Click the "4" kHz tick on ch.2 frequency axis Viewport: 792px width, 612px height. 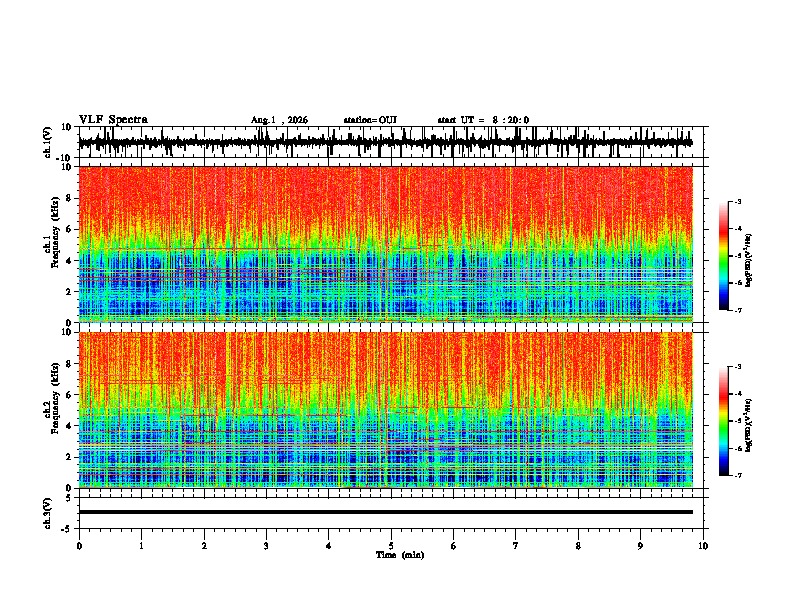tap(69, 426)
